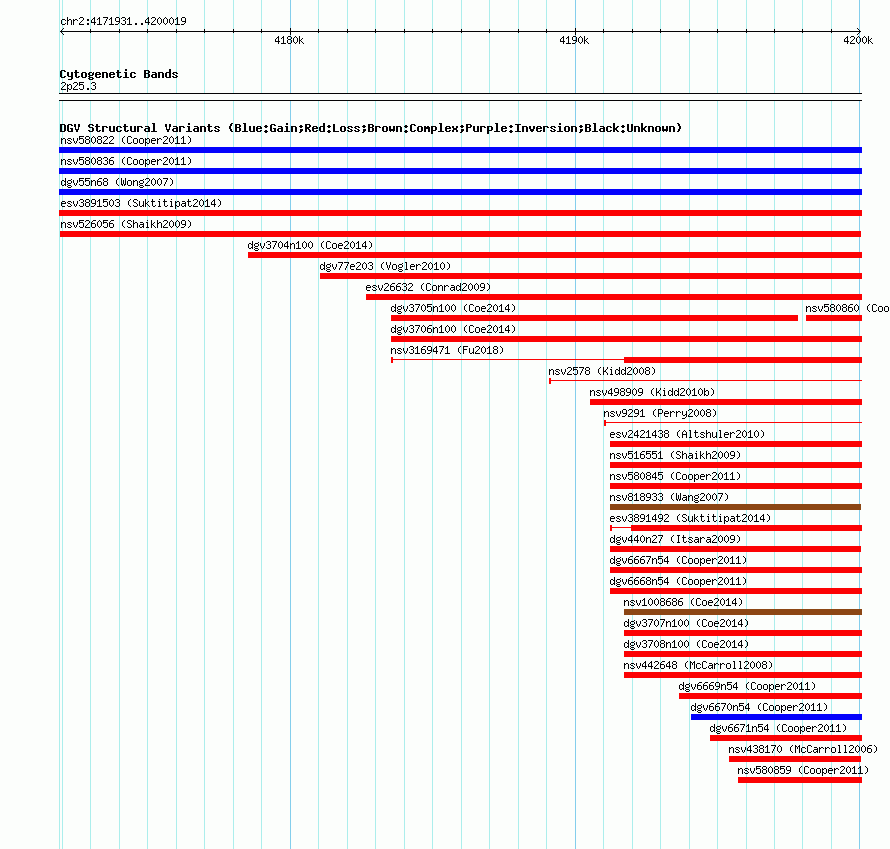Click the nsv516551 (Shaikh2009) label
The height and width of the screenshot is (849, 890).
pos(675,455)
